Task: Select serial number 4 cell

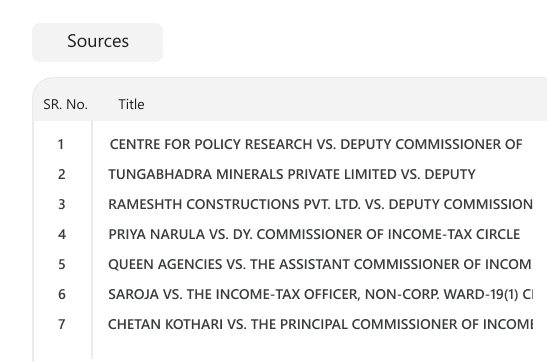Action: coord(62,234)
